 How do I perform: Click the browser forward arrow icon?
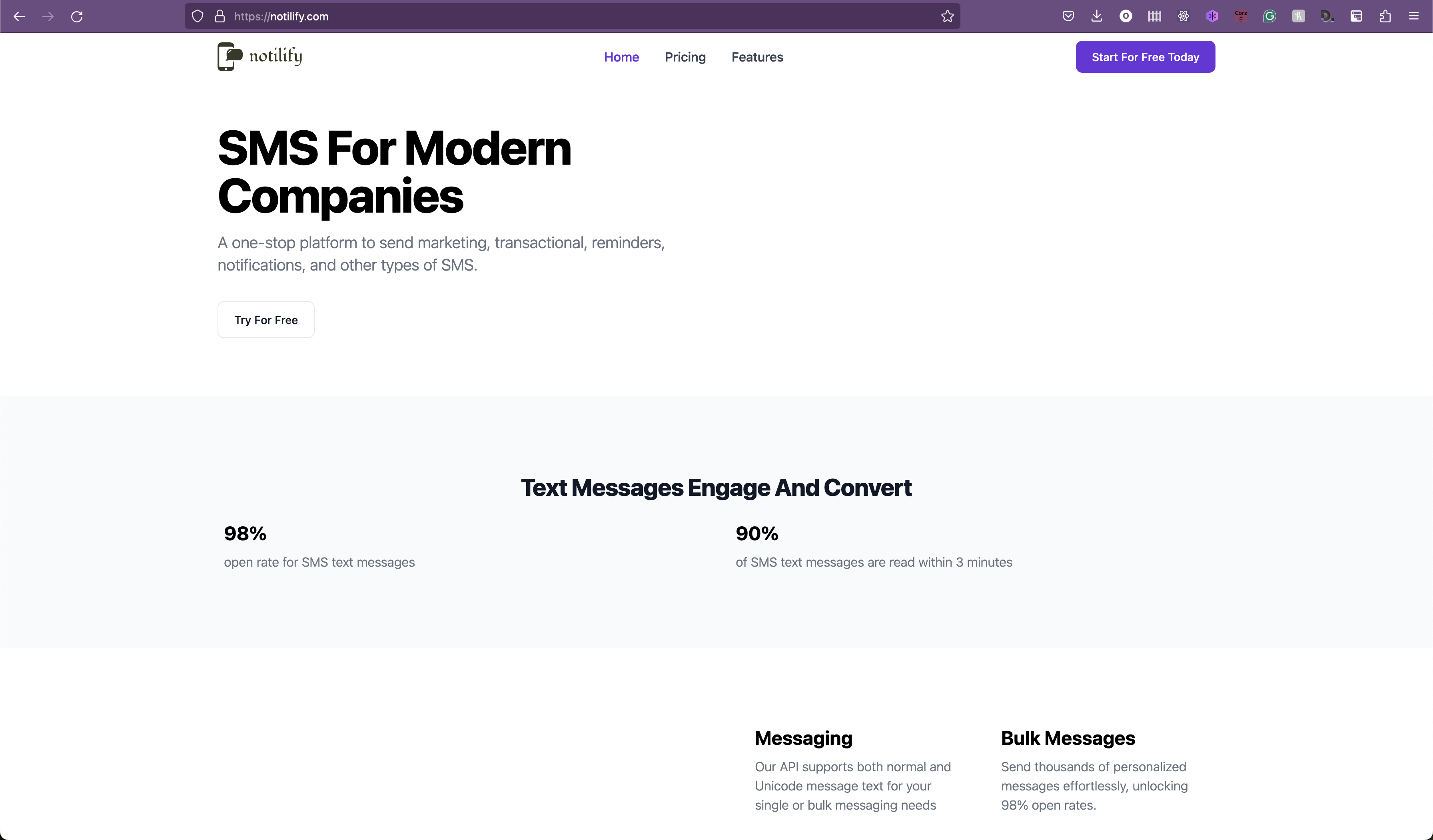[48, 16]
